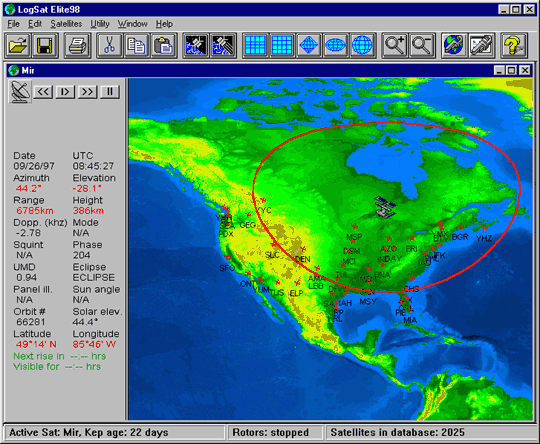Click the ECLIPSE status text
The height and width of the screenshot is (444, 540).
click(94, 278)
